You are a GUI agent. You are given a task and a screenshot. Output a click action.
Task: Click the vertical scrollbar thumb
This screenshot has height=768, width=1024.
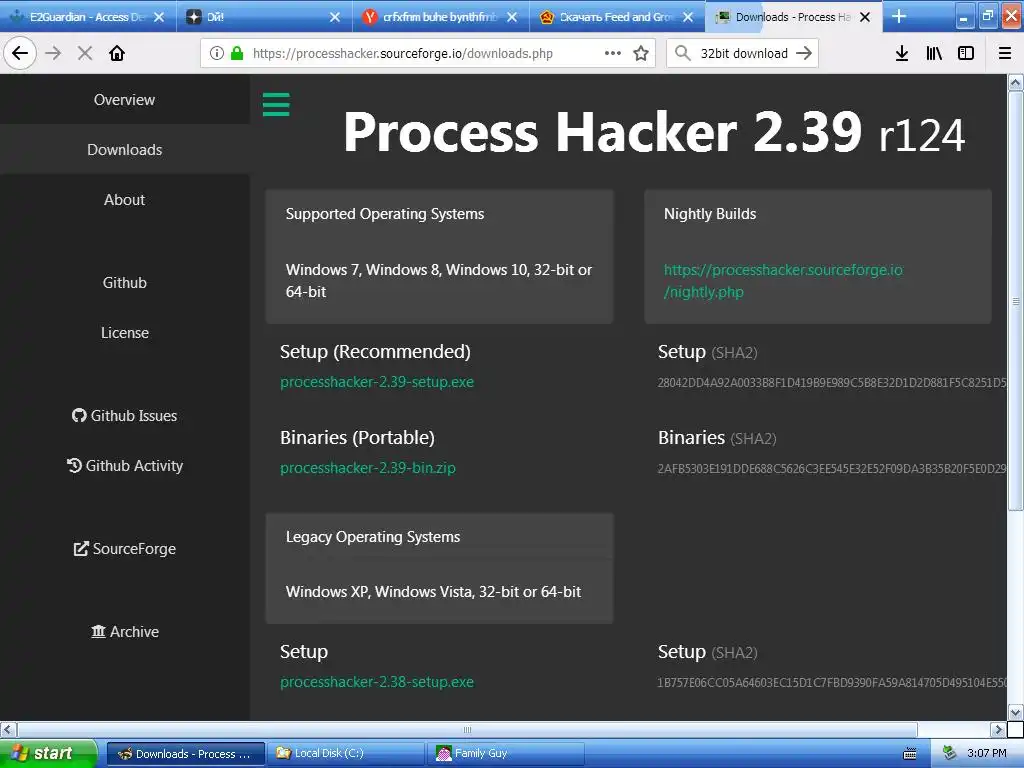[x=1015, y=300]
